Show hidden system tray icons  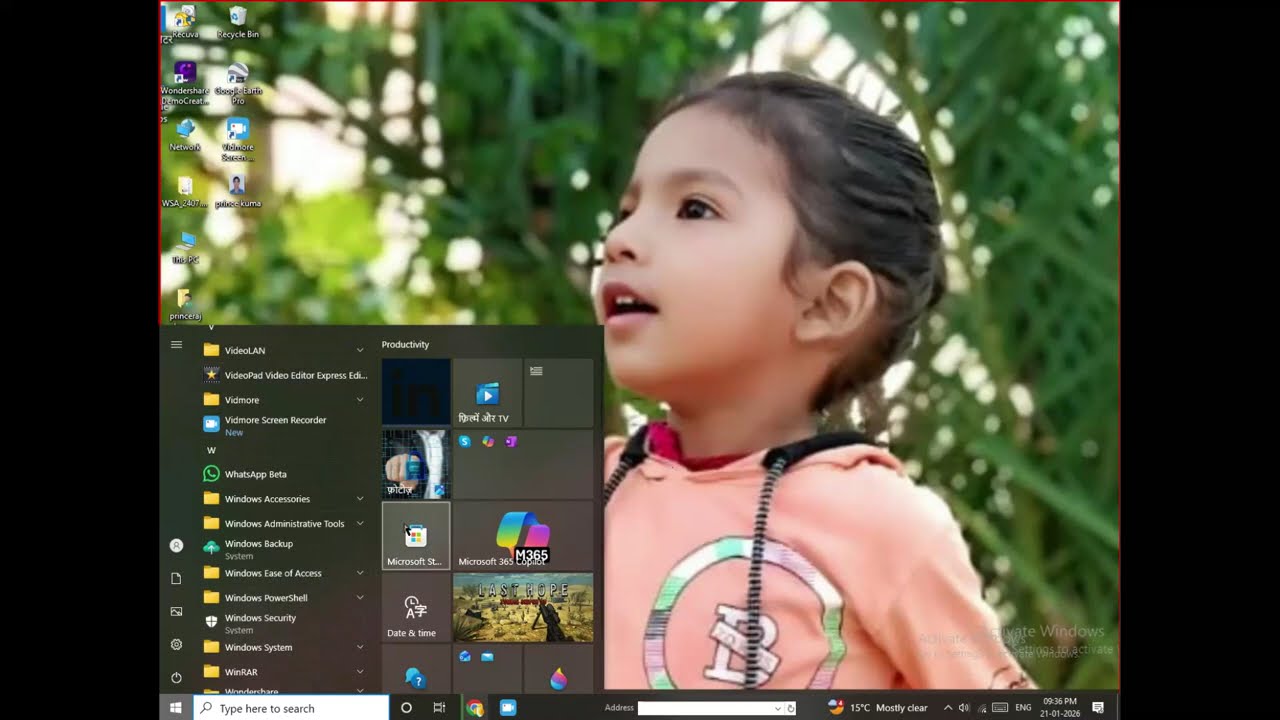click(x=948, y=708)
